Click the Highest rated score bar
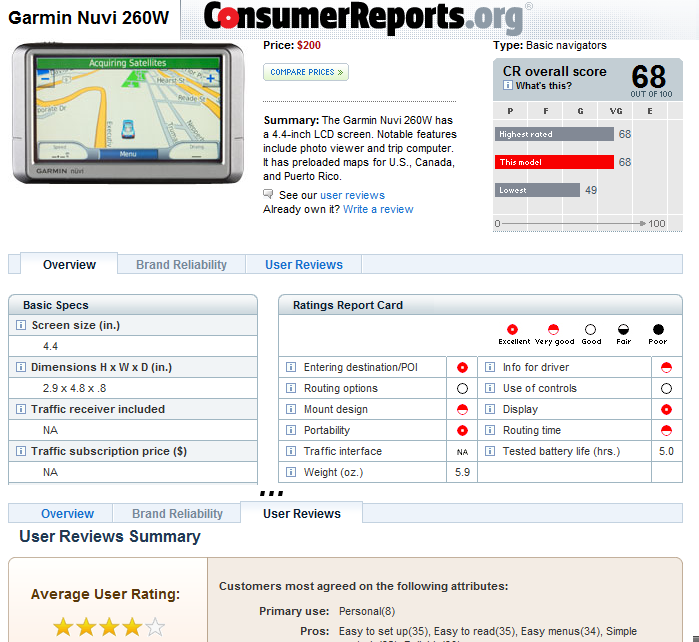 click(554, 134)
